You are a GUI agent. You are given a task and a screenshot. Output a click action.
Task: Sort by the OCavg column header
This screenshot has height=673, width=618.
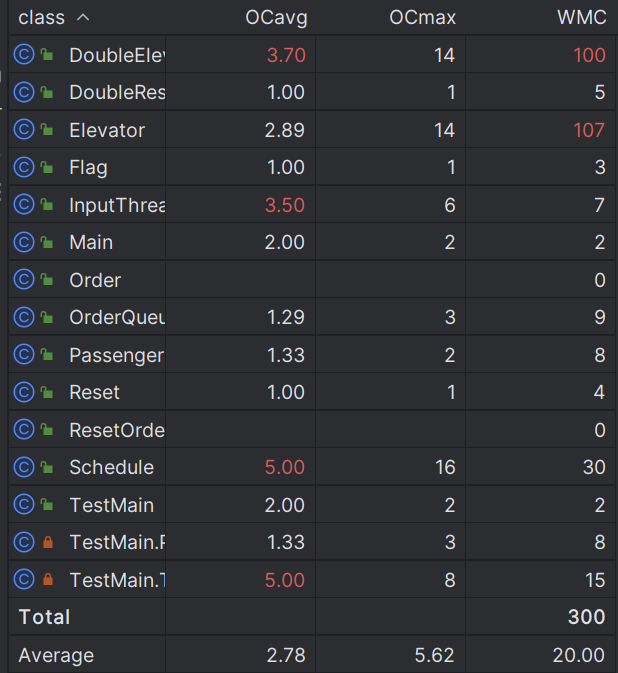(276, 18)
